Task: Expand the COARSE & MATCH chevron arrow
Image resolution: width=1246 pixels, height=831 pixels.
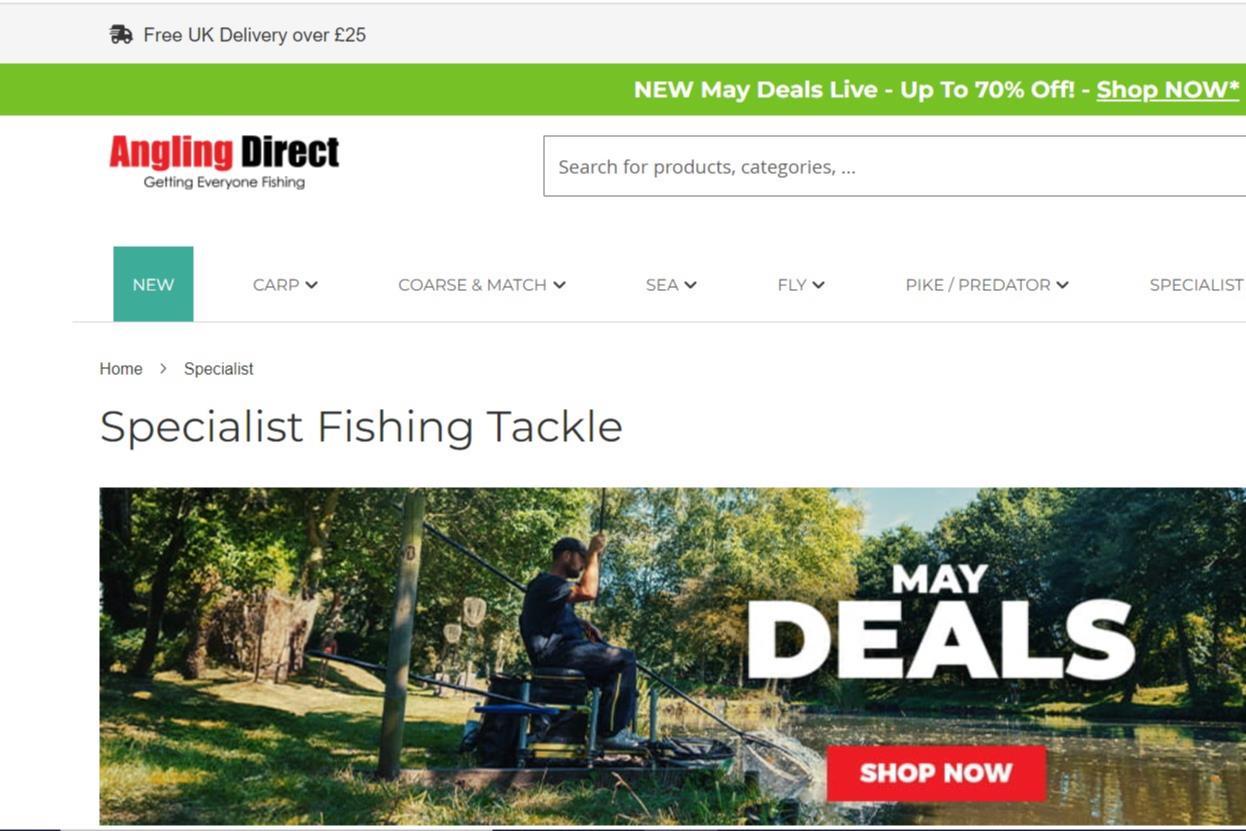Action: [559, 285]
